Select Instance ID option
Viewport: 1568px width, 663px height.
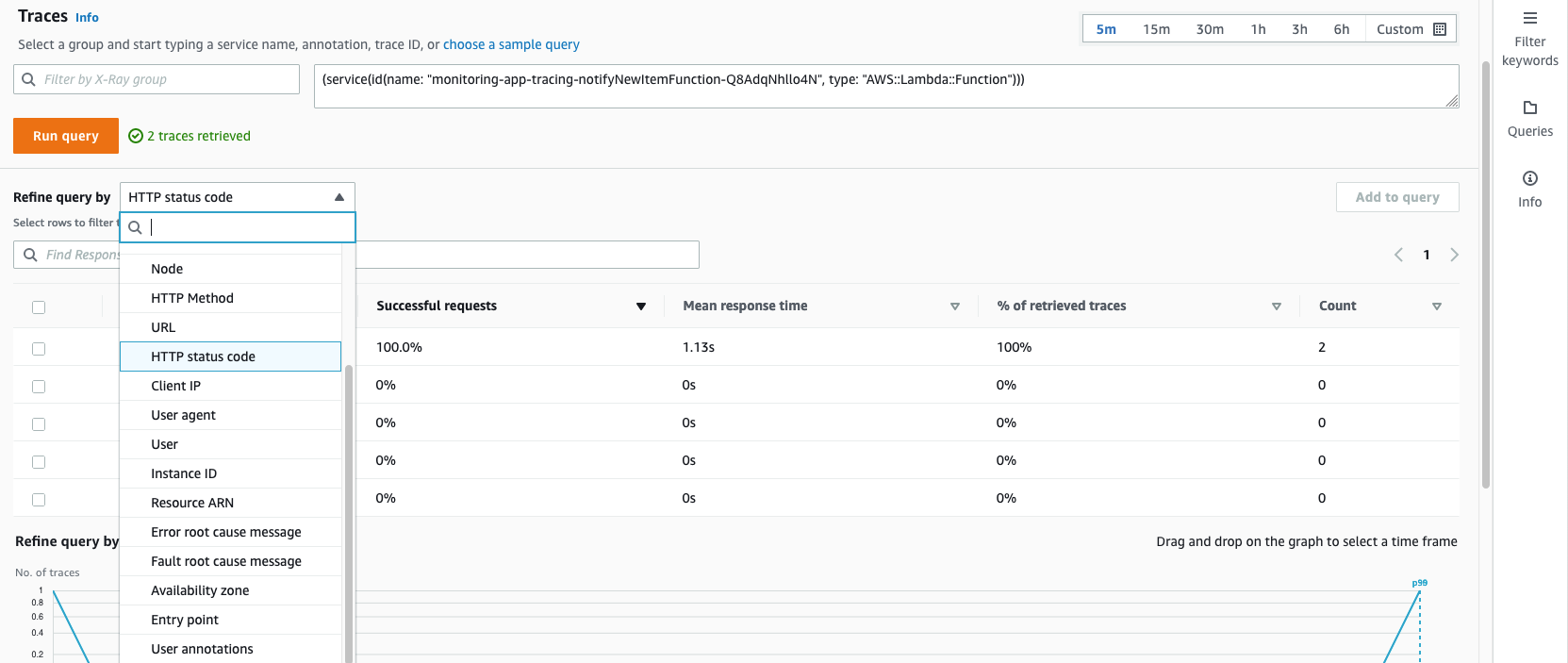pyautogui.click(x=230, y=473)
